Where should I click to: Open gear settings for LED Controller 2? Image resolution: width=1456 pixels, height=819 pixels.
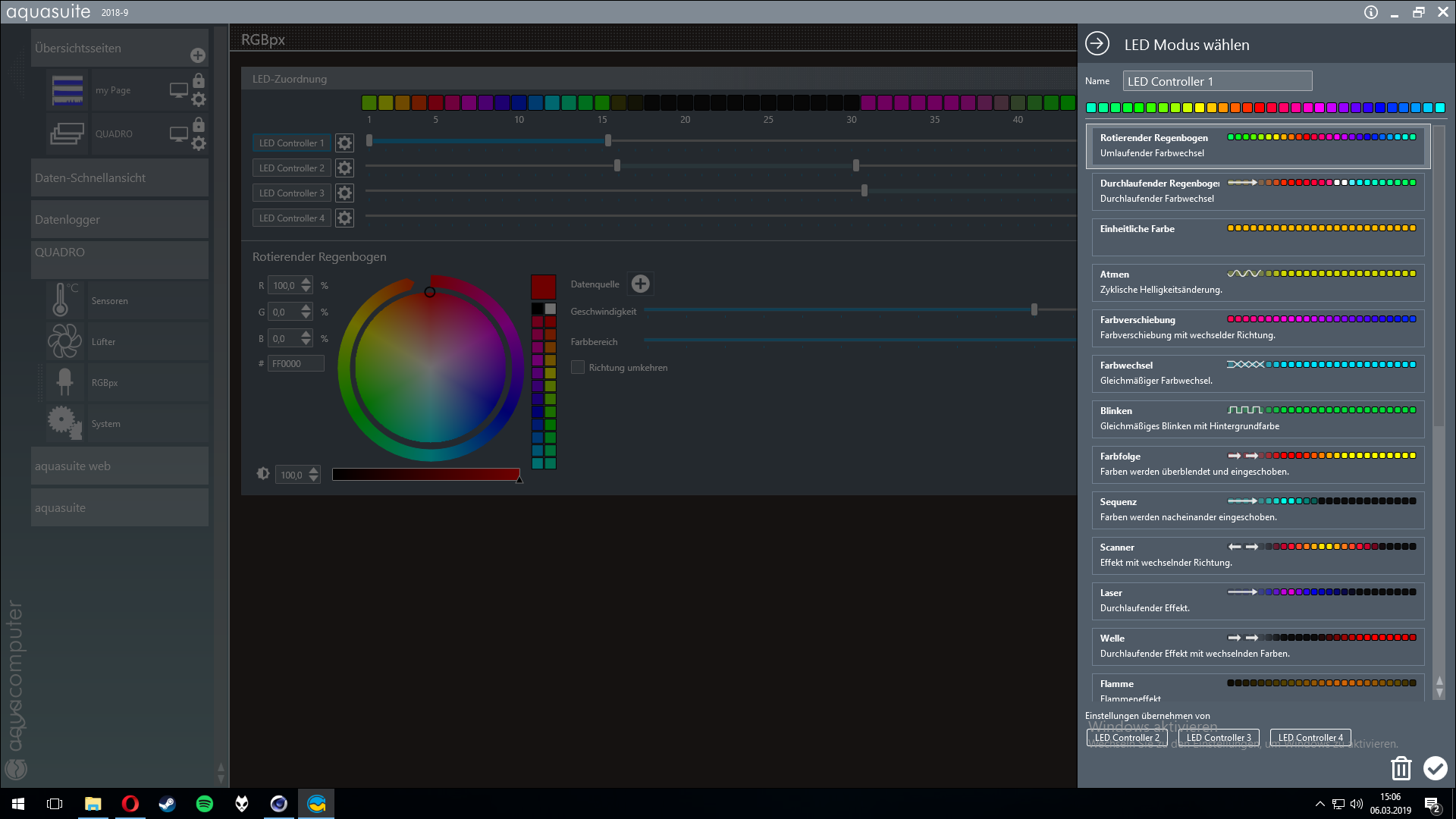pyautogui.click(x=344, y=168)
